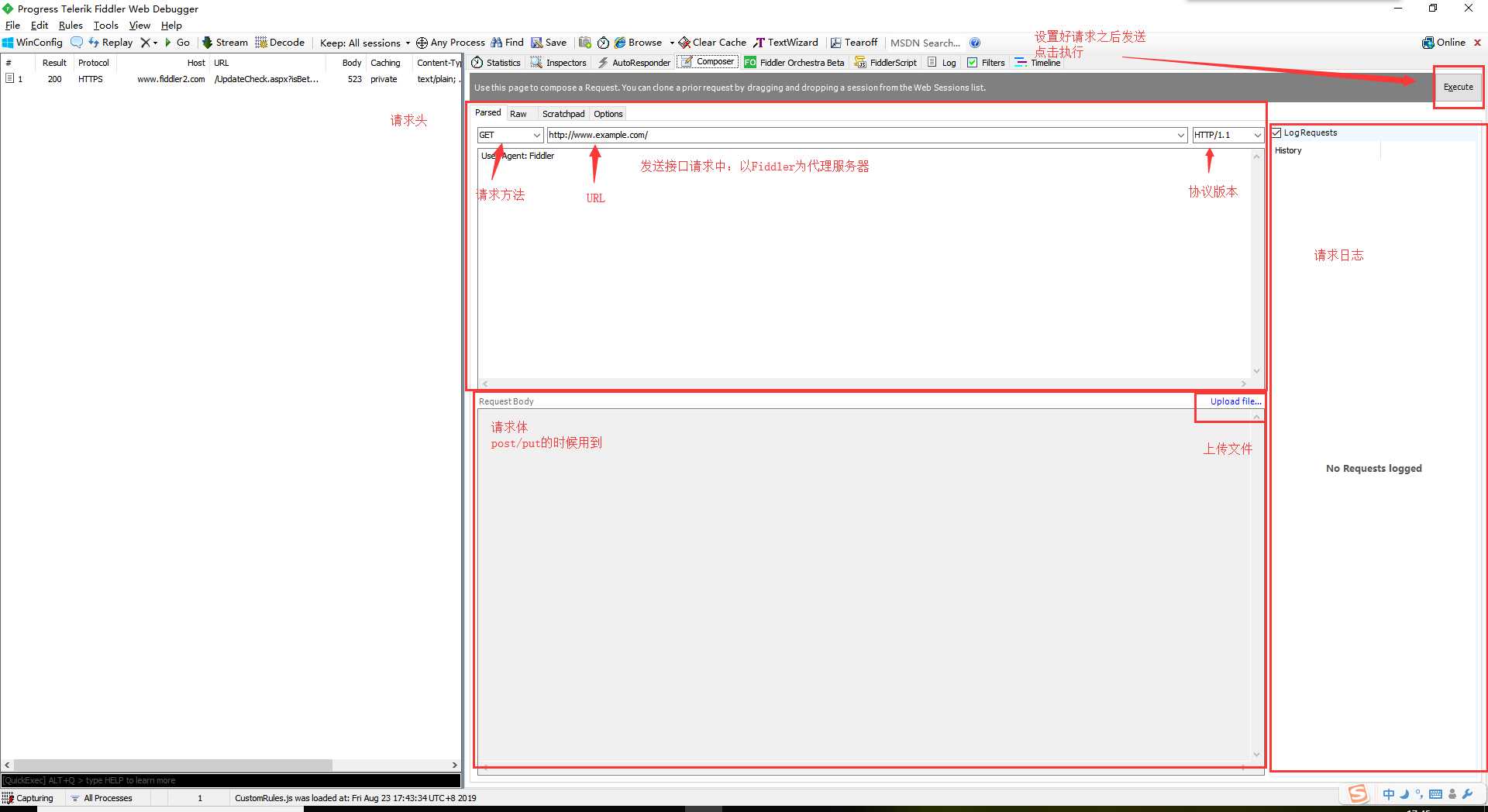This screenshot has width=1488, height=812.
Task: Click the comment speech bubble icon
Action: click(x=76, y=43)
